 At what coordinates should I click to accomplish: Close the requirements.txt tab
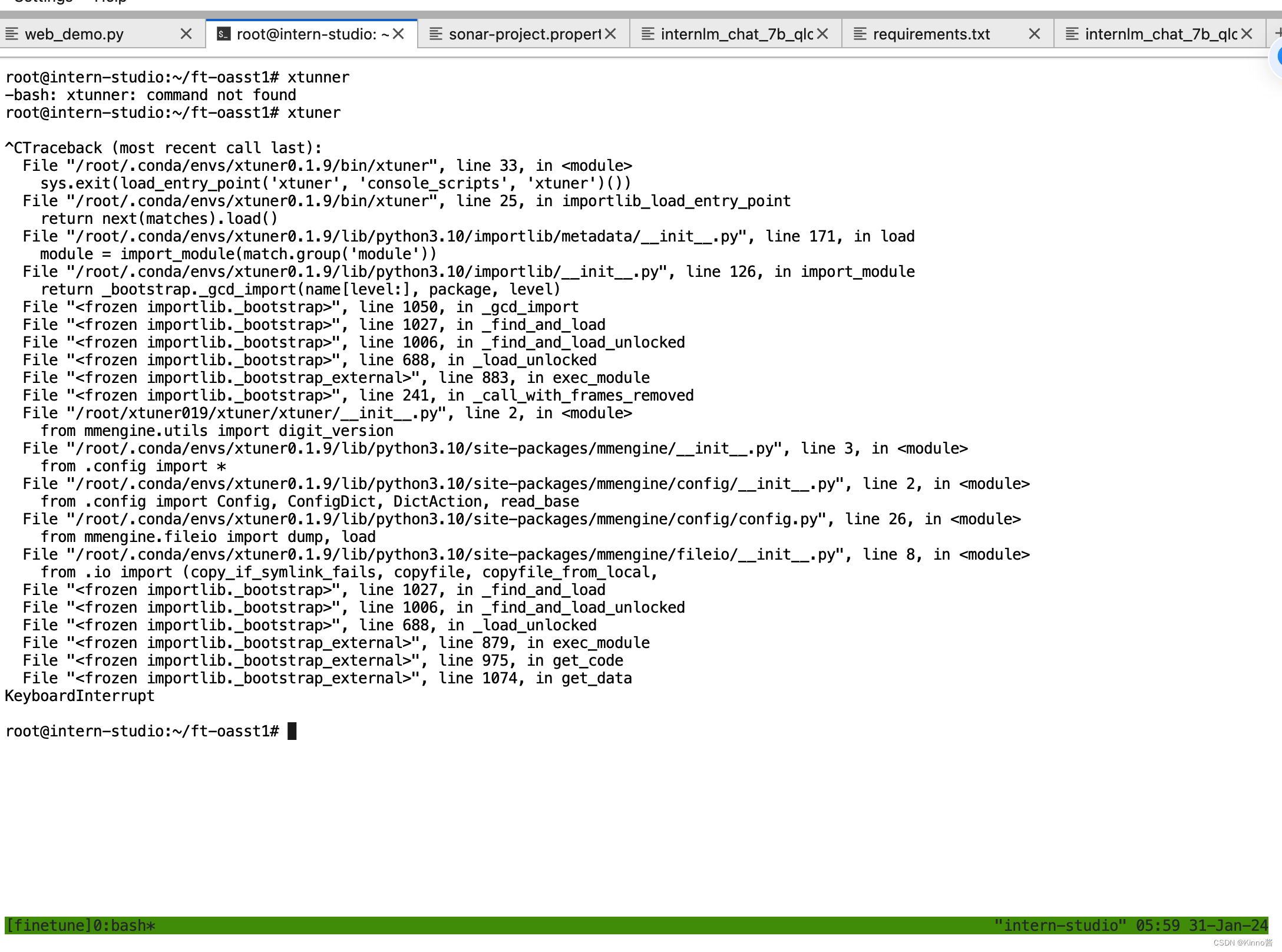(x=1035, y=34)
